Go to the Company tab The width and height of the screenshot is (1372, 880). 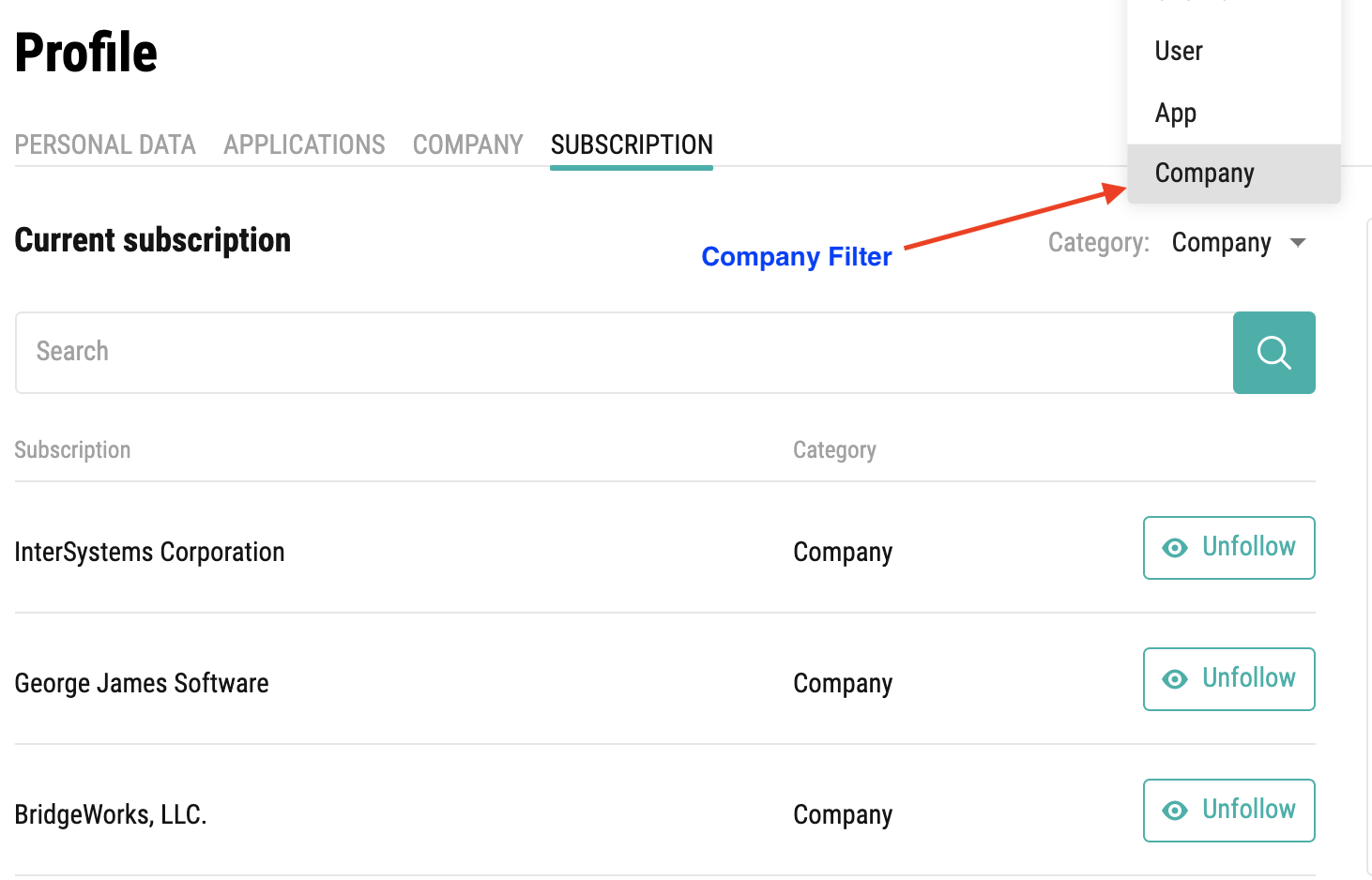467,144
